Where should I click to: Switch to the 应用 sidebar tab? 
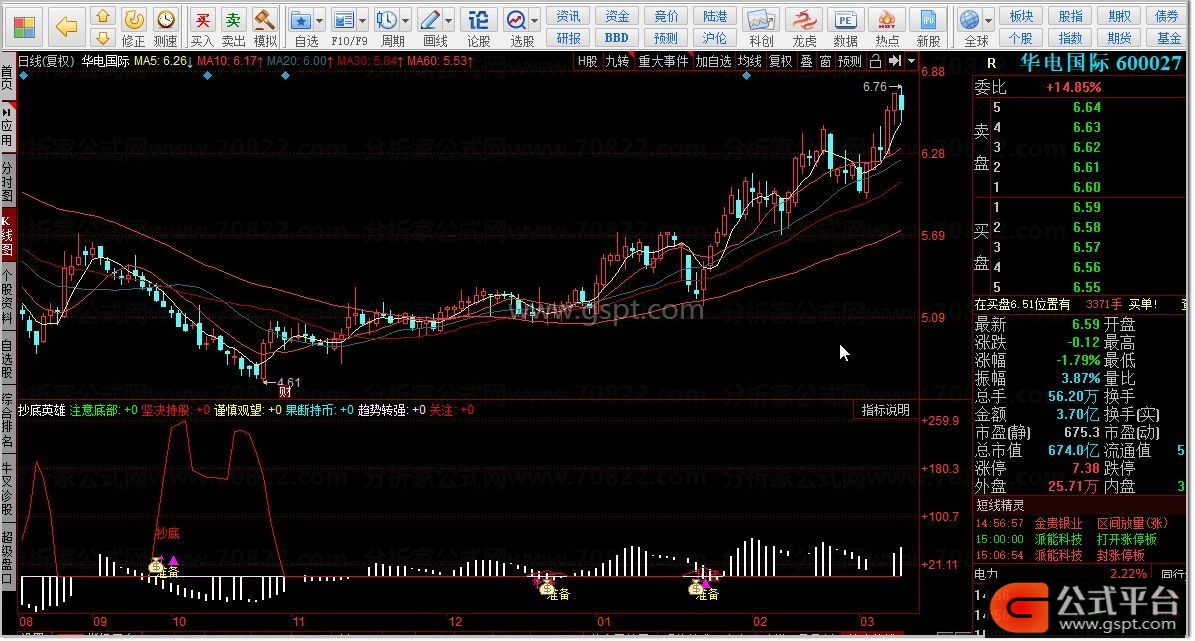point(7,127)
